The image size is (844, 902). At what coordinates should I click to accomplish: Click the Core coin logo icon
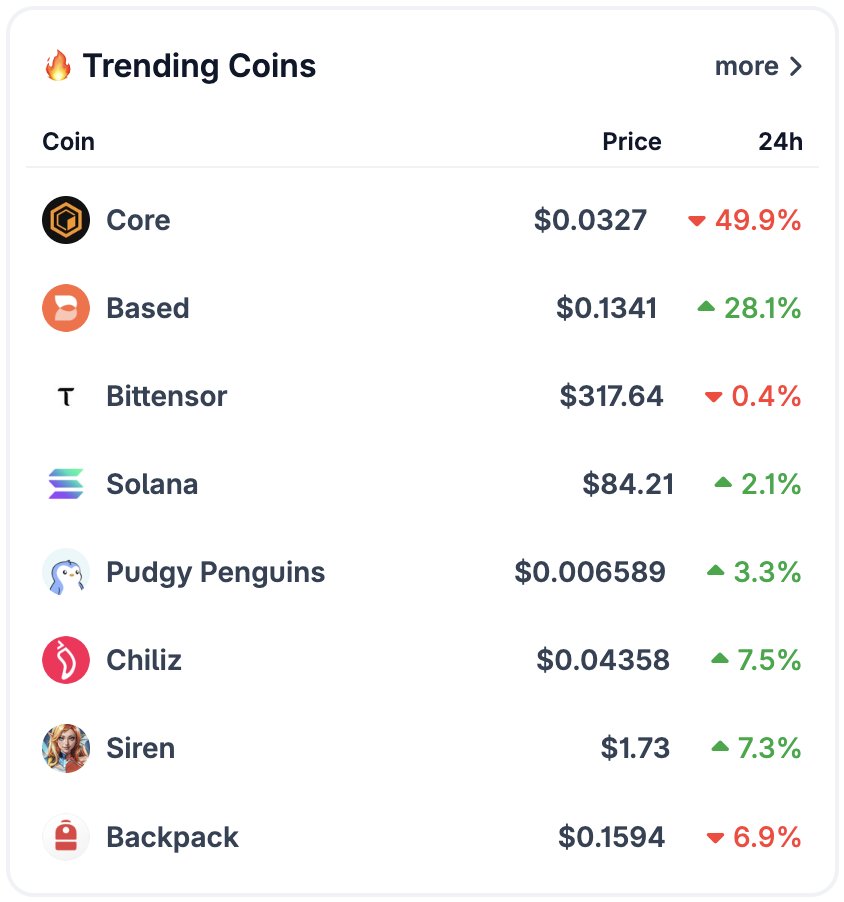(x=66, y=220)
